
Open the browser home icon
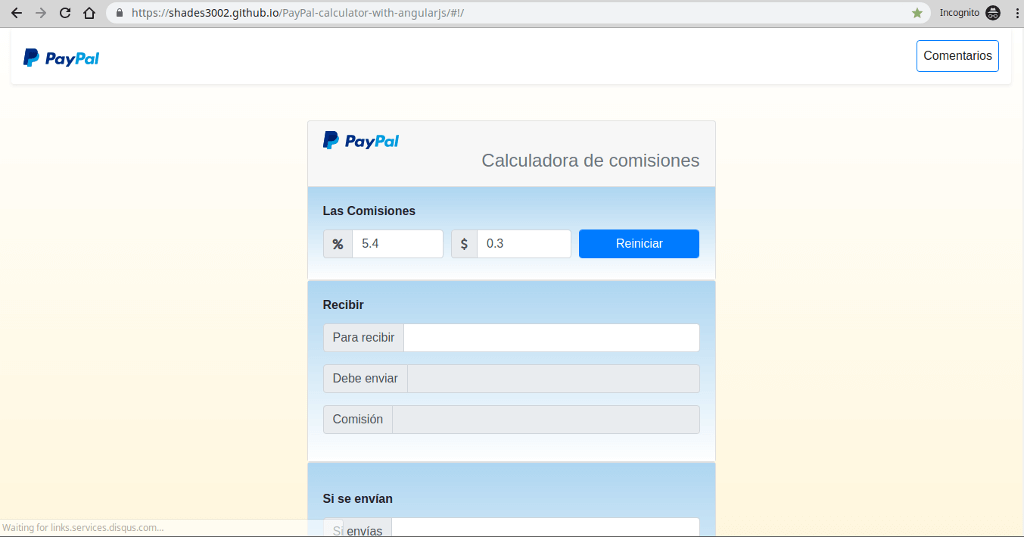89,13
